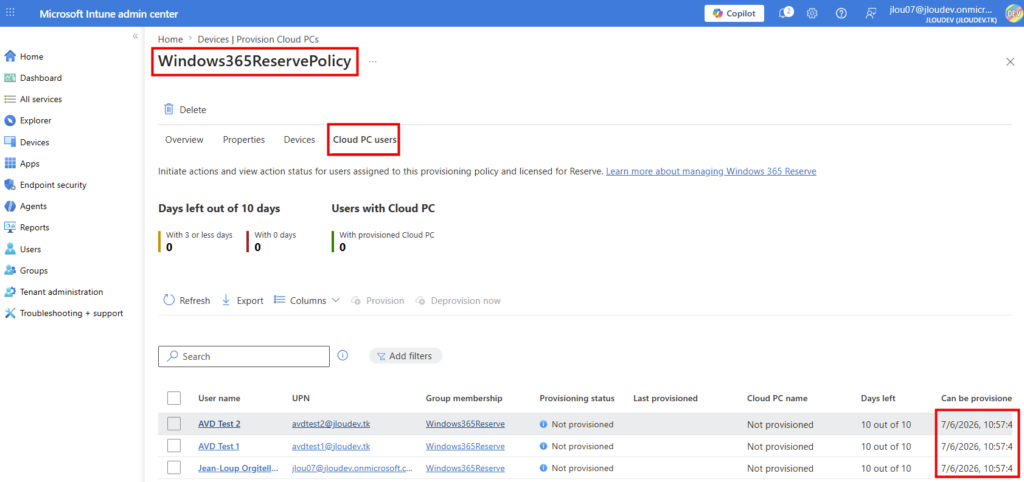Check the AVD Test 1 row checkbox
The image size is (1024, 482).
pos(174,445)
